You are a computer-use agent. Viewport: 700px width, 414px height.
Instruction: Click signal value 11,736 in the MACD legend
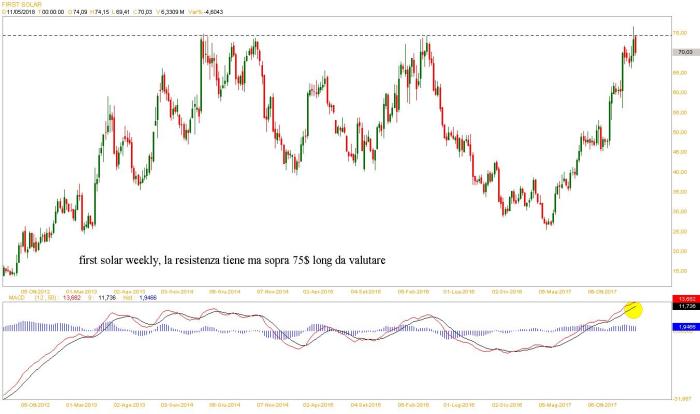pos(107,297)
